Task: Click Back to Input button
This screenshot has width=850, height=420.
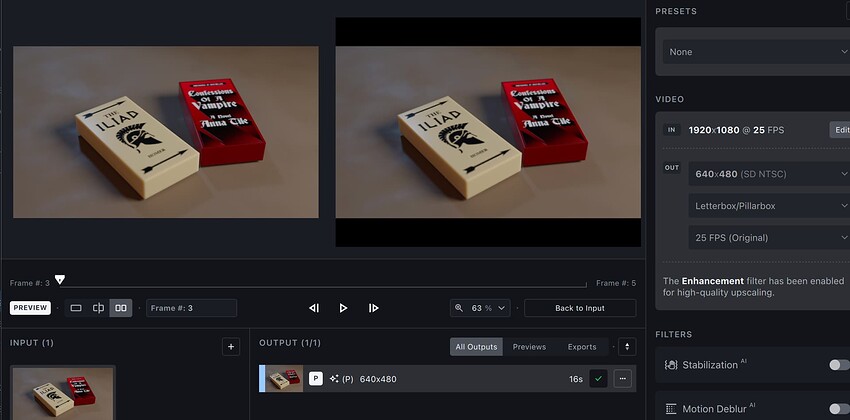Action: tap(580, 308)
